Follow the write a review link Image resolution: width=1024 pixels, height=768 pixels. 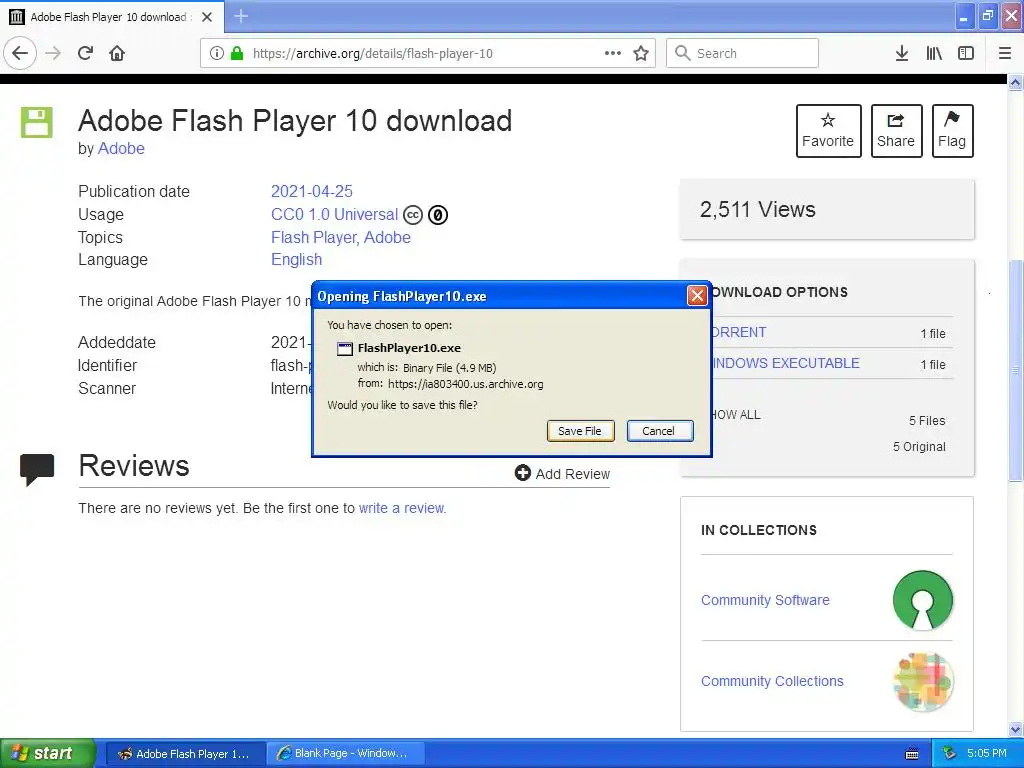coord(402,508)
